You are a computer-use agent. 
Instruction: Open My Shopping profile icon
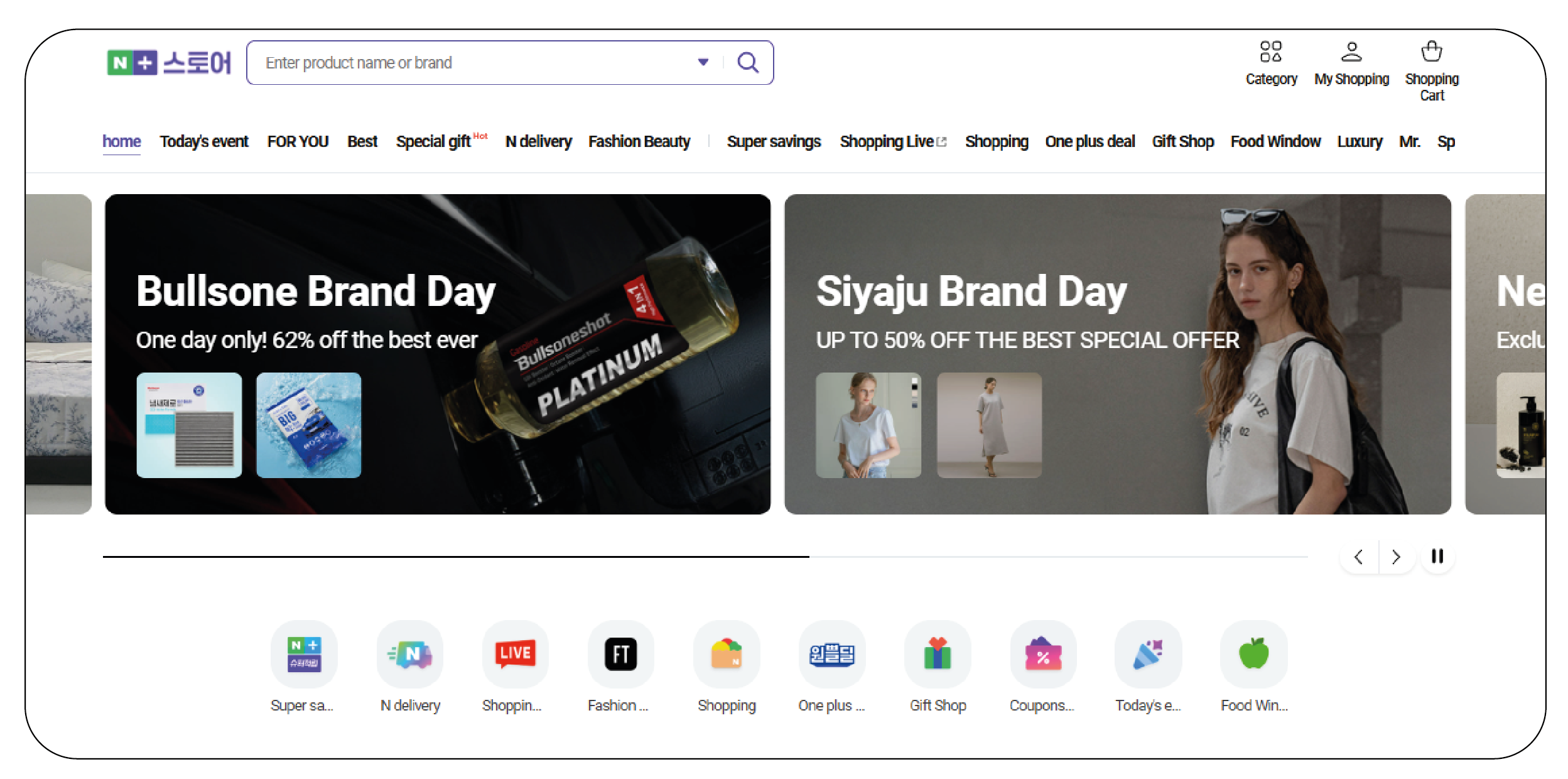pos(1351,52)
